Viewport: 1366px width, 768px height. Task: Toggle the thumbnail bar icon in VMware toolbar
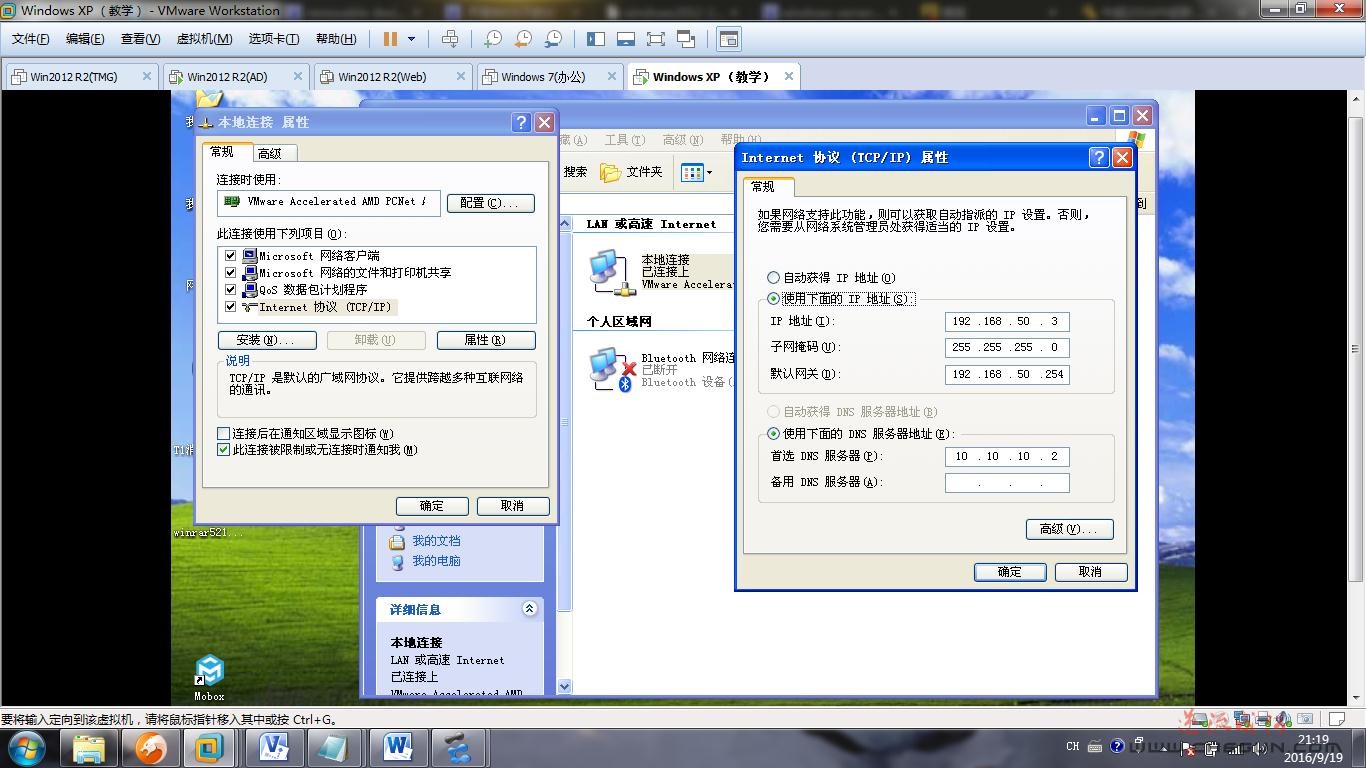(x=626, y=39)
